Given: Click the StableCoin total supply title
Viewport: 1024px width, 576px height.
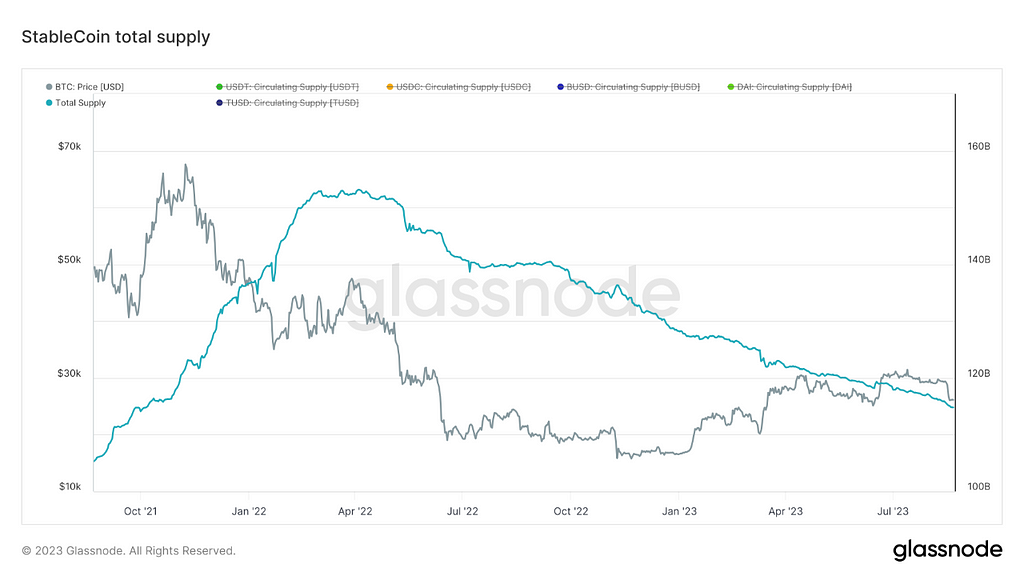Looking at the screenshot, I should 116,37.
